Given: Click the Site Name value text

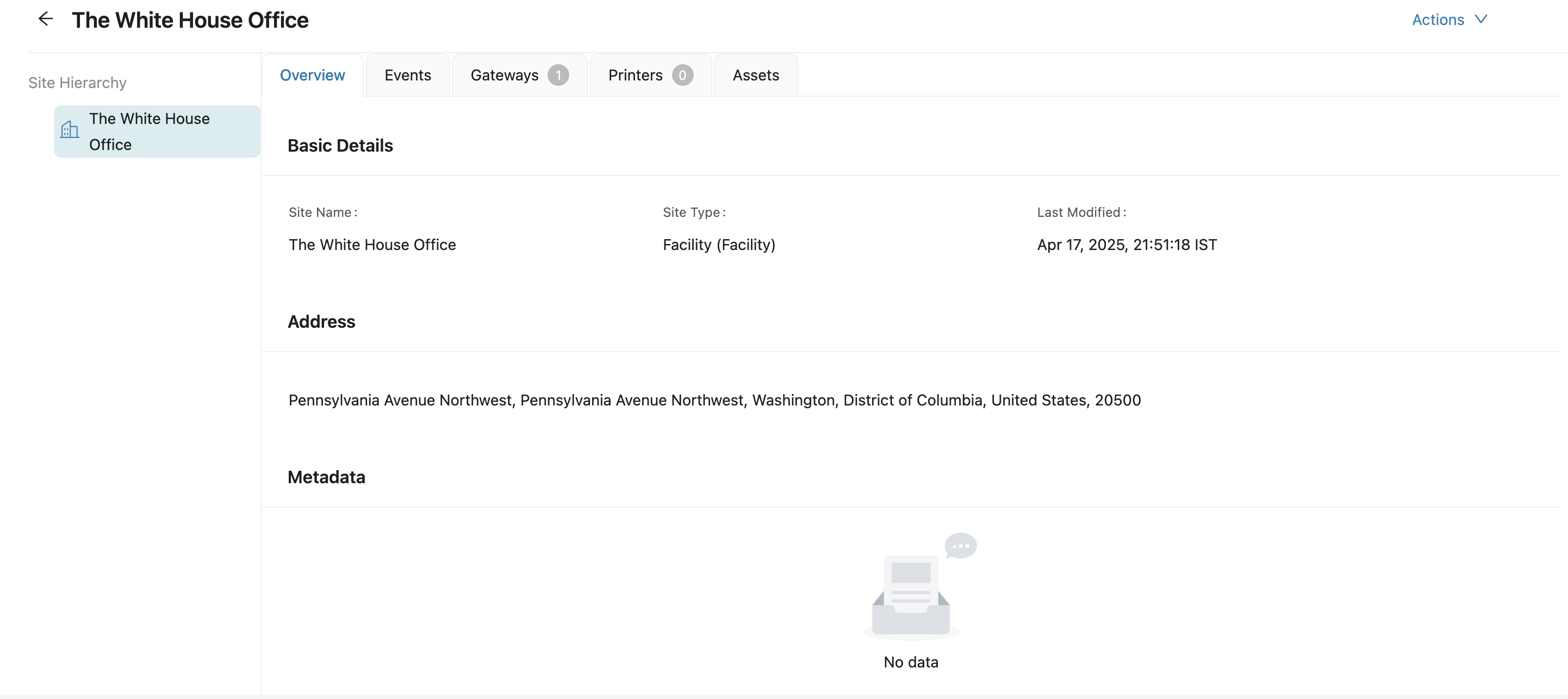Looking at the screenshot, I should click(x=372, y=245).
